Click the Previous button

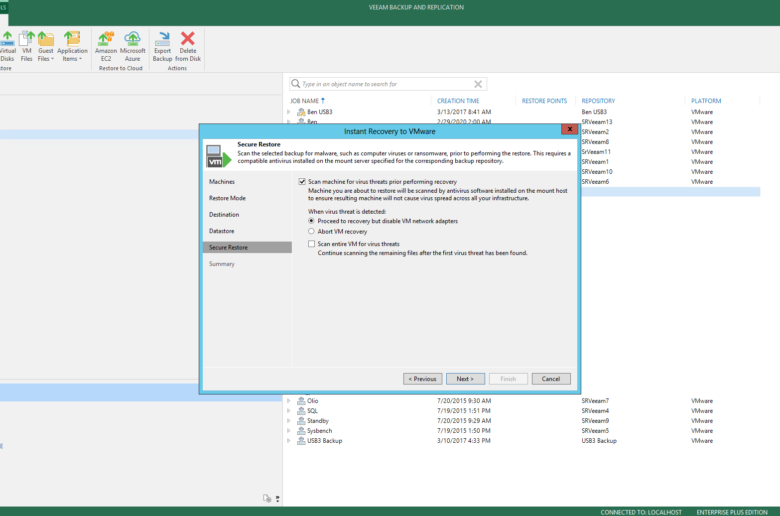(x=423, y=379)
